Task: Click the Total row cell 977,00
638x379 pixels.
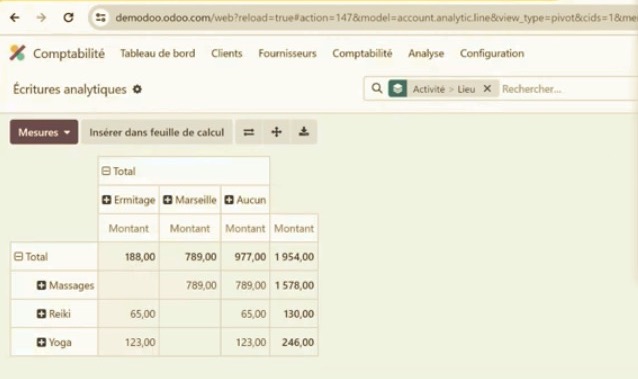Action: pyautogui.click(x=245, y=257)
